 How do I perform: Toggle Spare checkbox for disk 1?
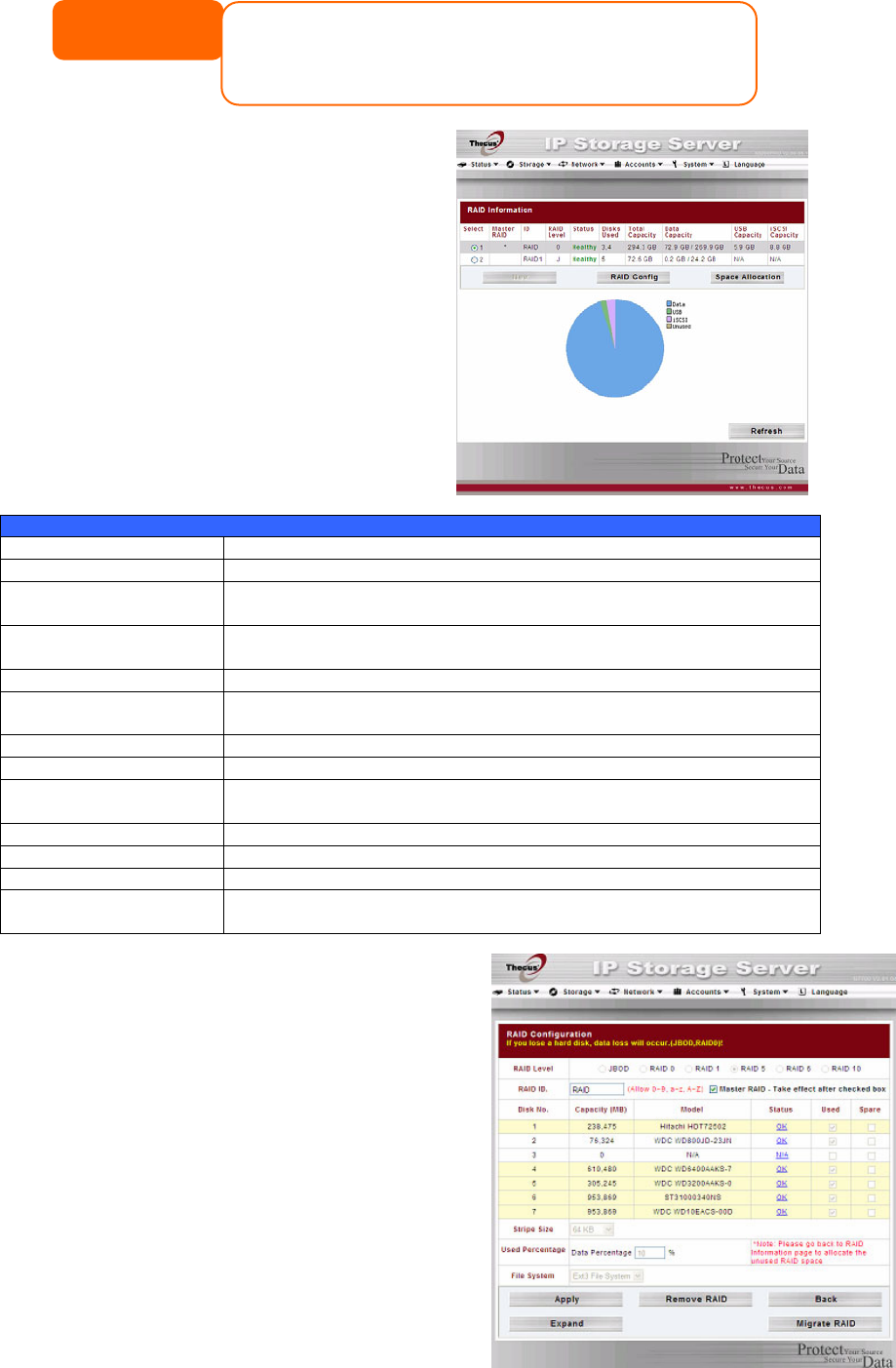pos(871,1127)
